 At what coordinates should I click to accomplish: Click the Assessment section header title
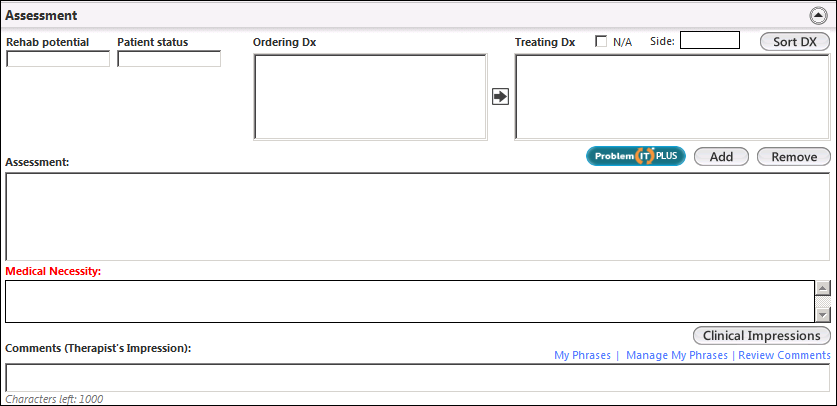coord(42,16)
